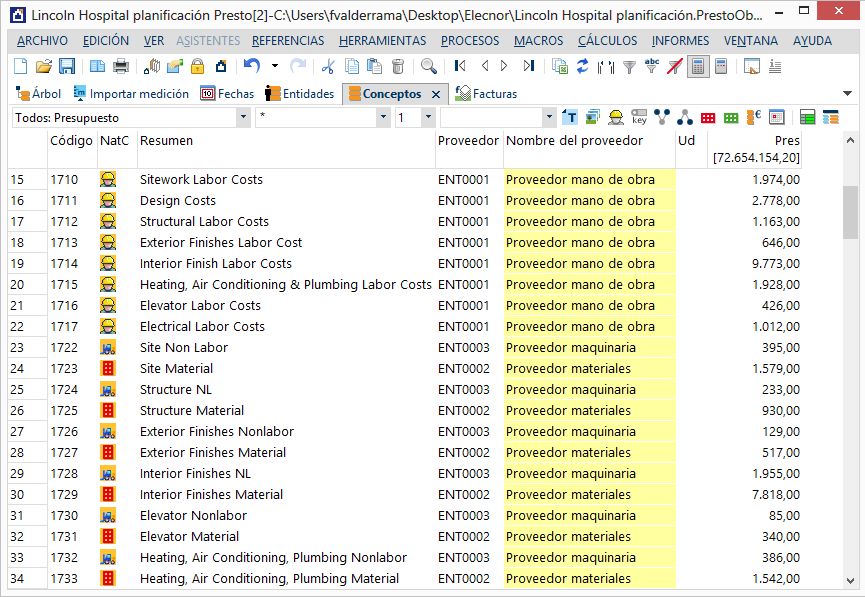Expand the undo history dropdown arrow

(x=275, y=66)
